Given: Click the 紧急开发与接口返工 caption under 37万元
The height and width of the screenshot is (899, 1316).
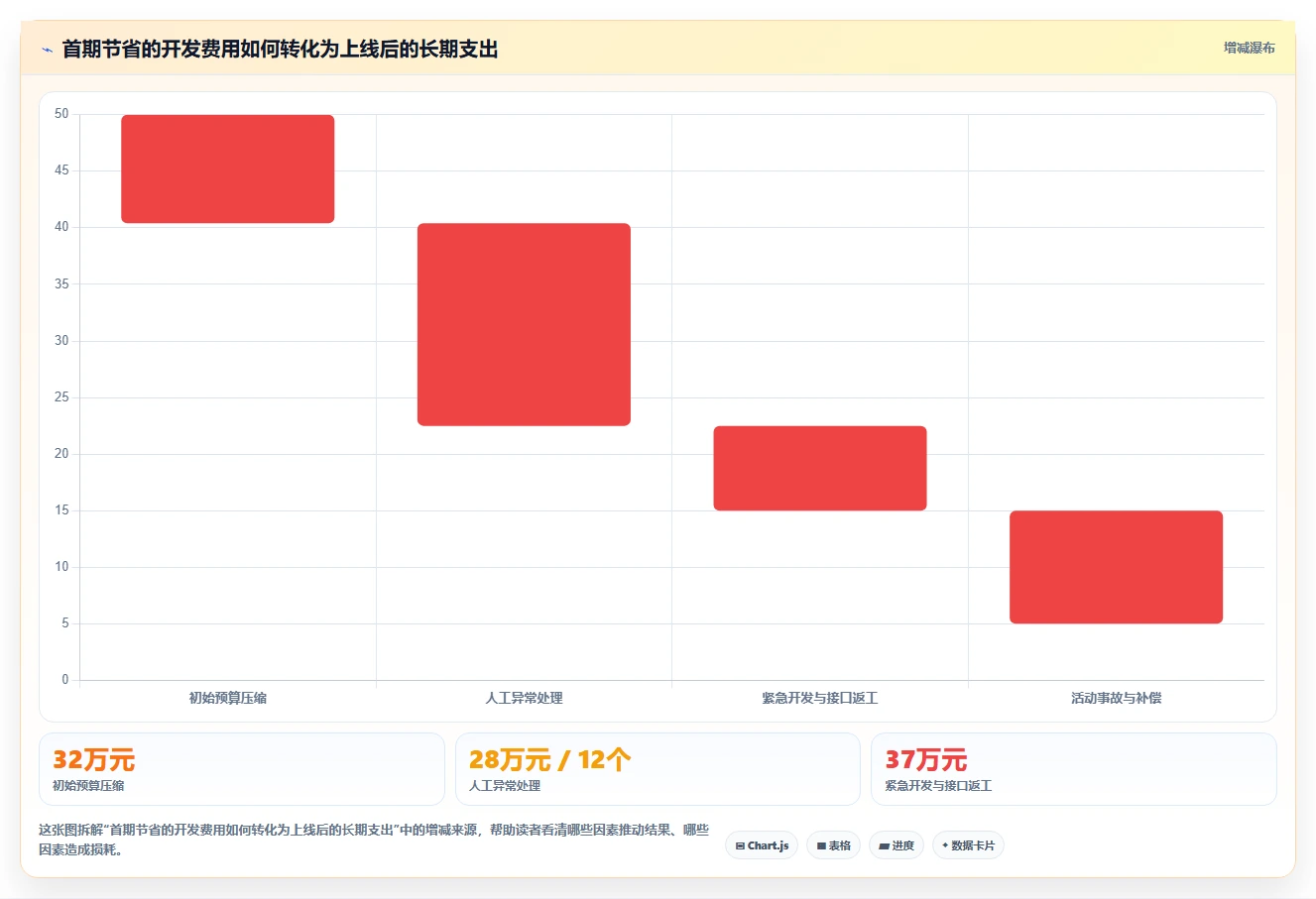Looking at the screenshot, I should tap(938, 786).
